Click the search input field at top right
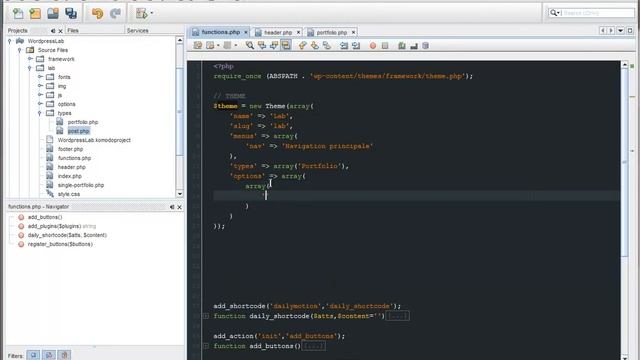Viewport: 640px width, 360px height. 591,13
